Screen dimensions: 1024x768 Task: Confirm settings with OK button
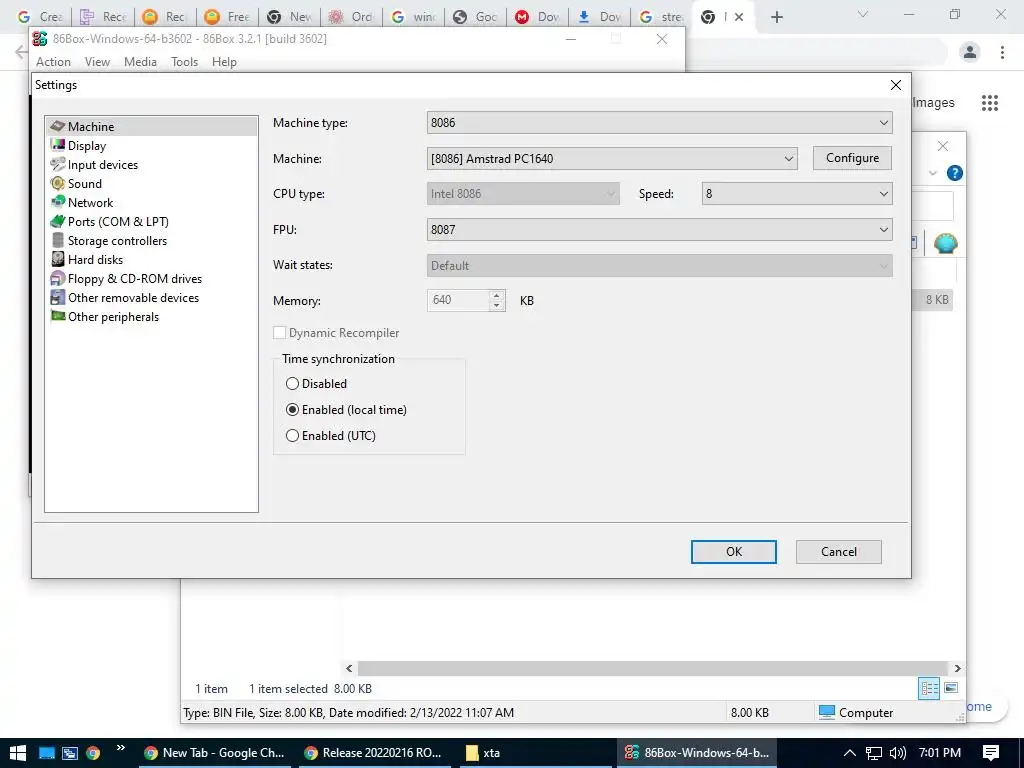(733, 552)
